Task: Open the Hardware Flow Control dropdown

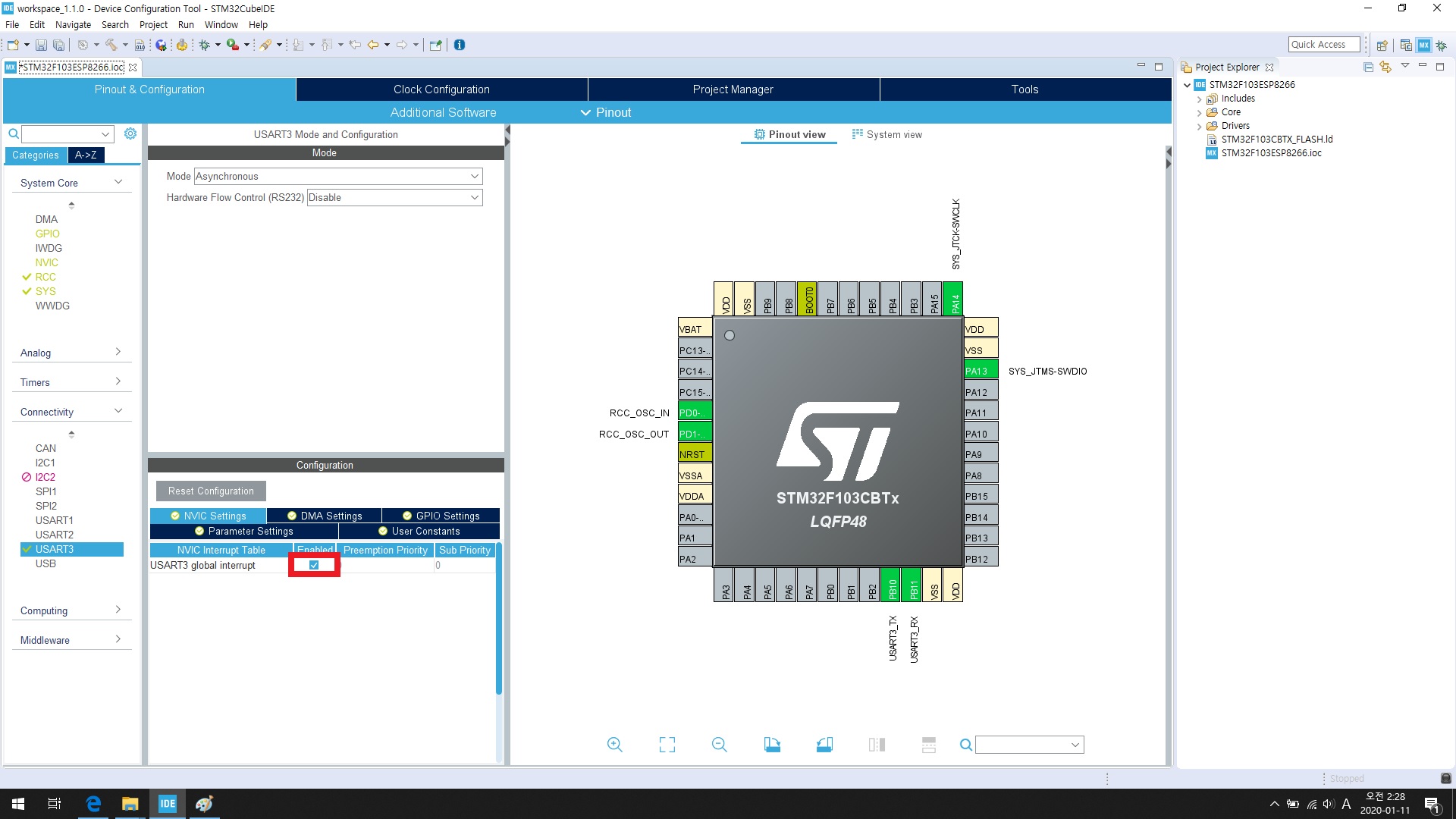Action: (x=394, y=197)
